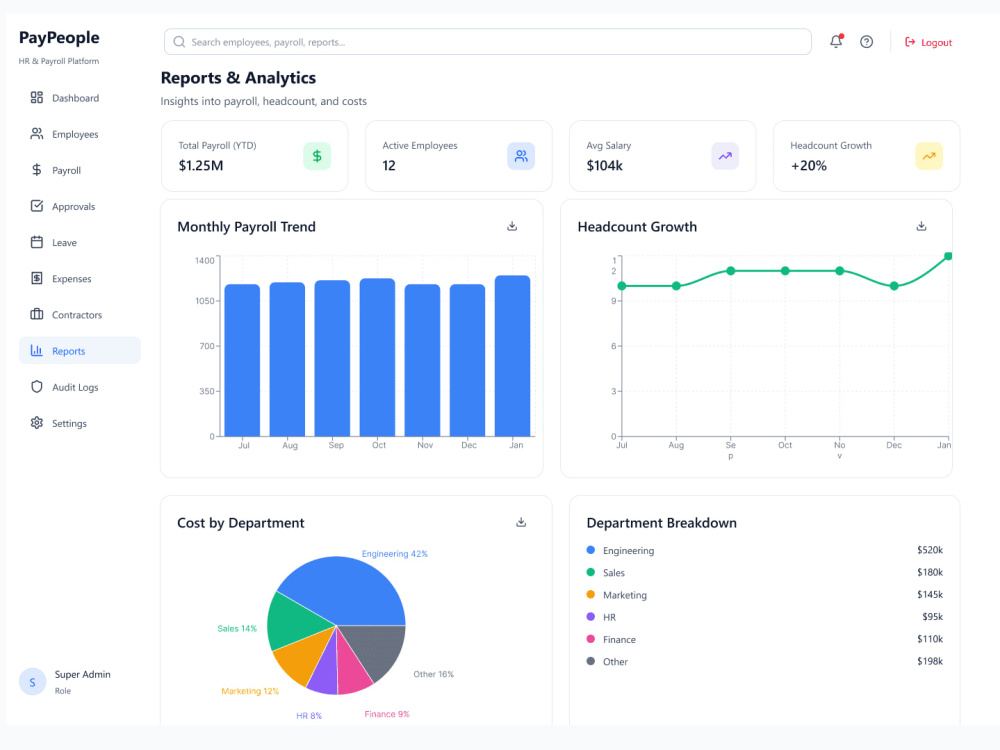Click the Payroll dollar sign icon
Image resolution: width=1000 pixels, height=750 pixels.
coord(37,170)
